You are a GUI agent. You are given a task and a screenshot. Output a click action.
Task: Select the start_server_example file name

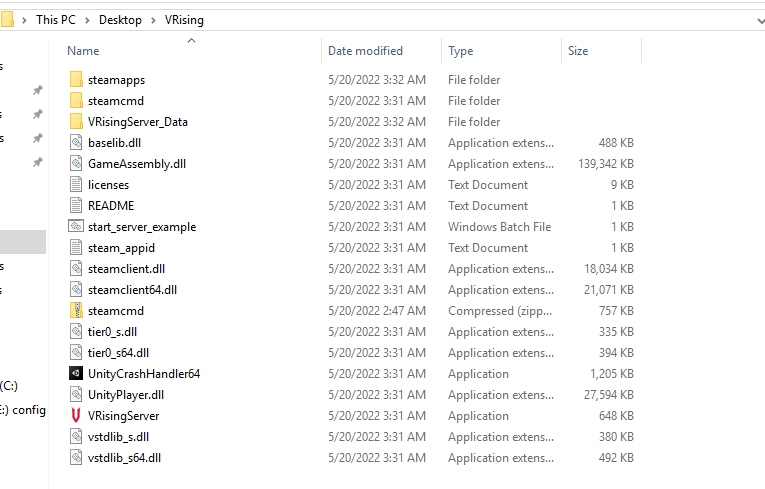click(142, 227)
